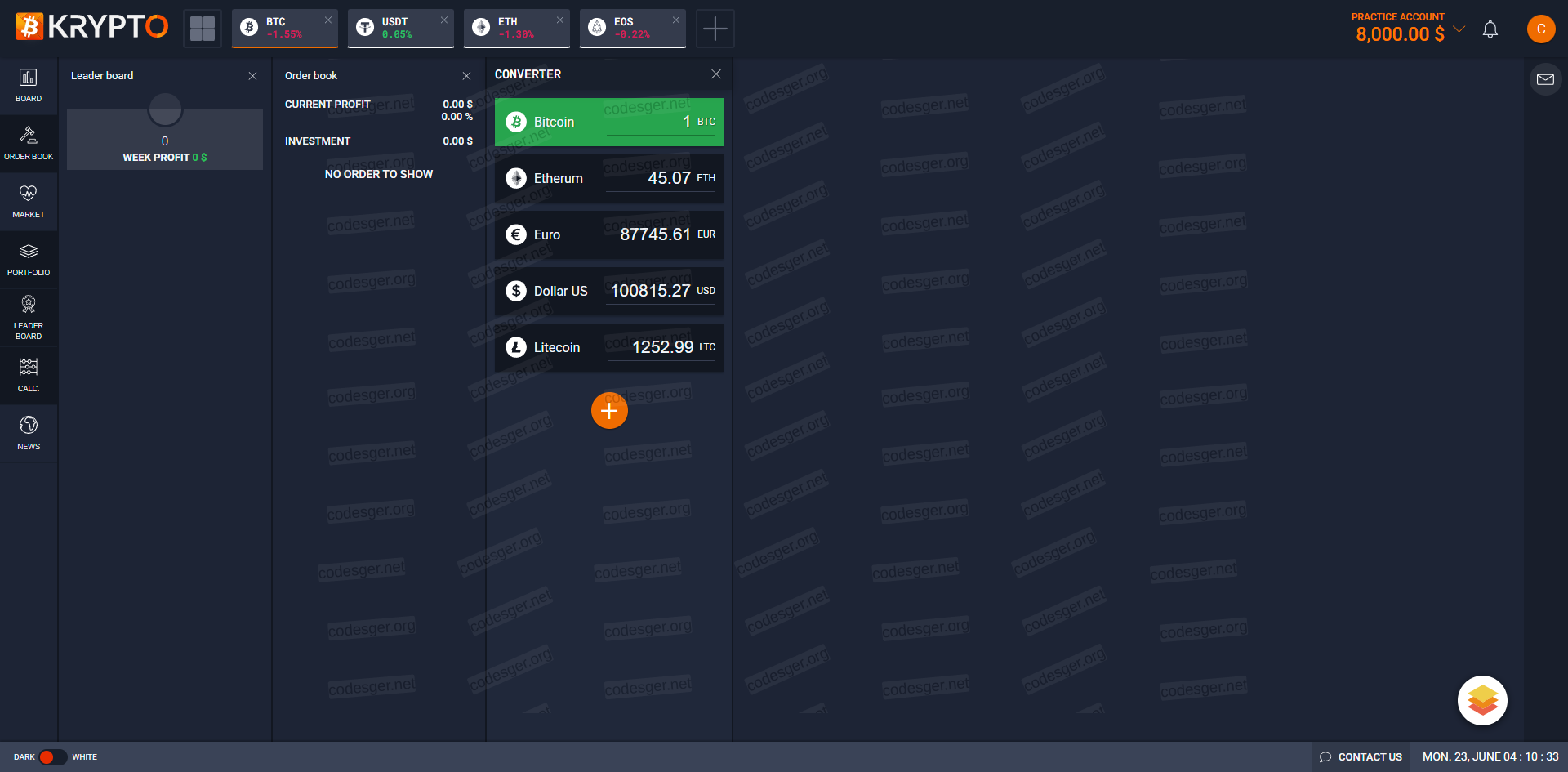The image size is (1568, 772).
Task: Click the No Order To Show message
Action: [379, 174]
